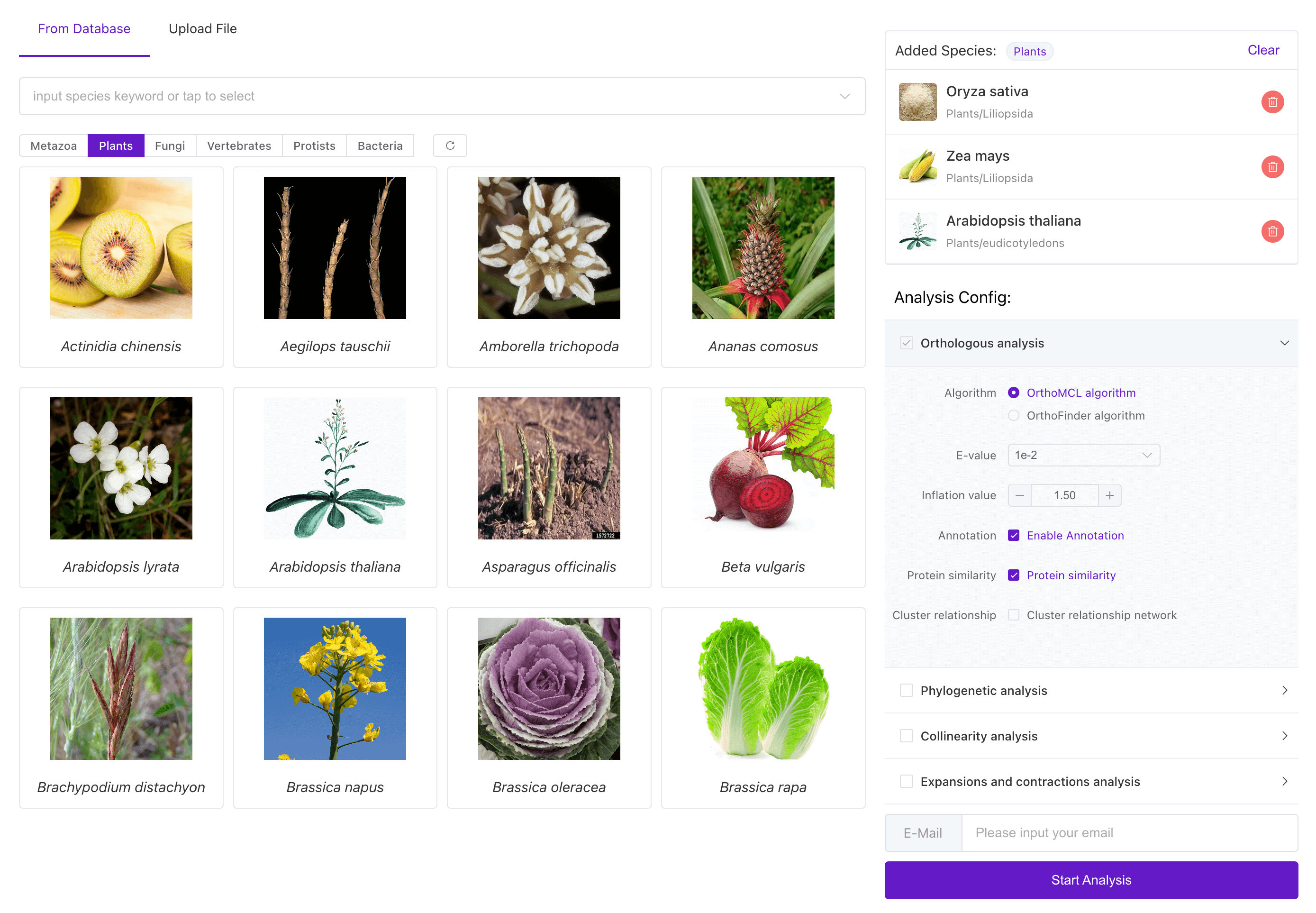Enable Cluster relationship network checkbox
1316x913 pixels.
(1014, 615)
